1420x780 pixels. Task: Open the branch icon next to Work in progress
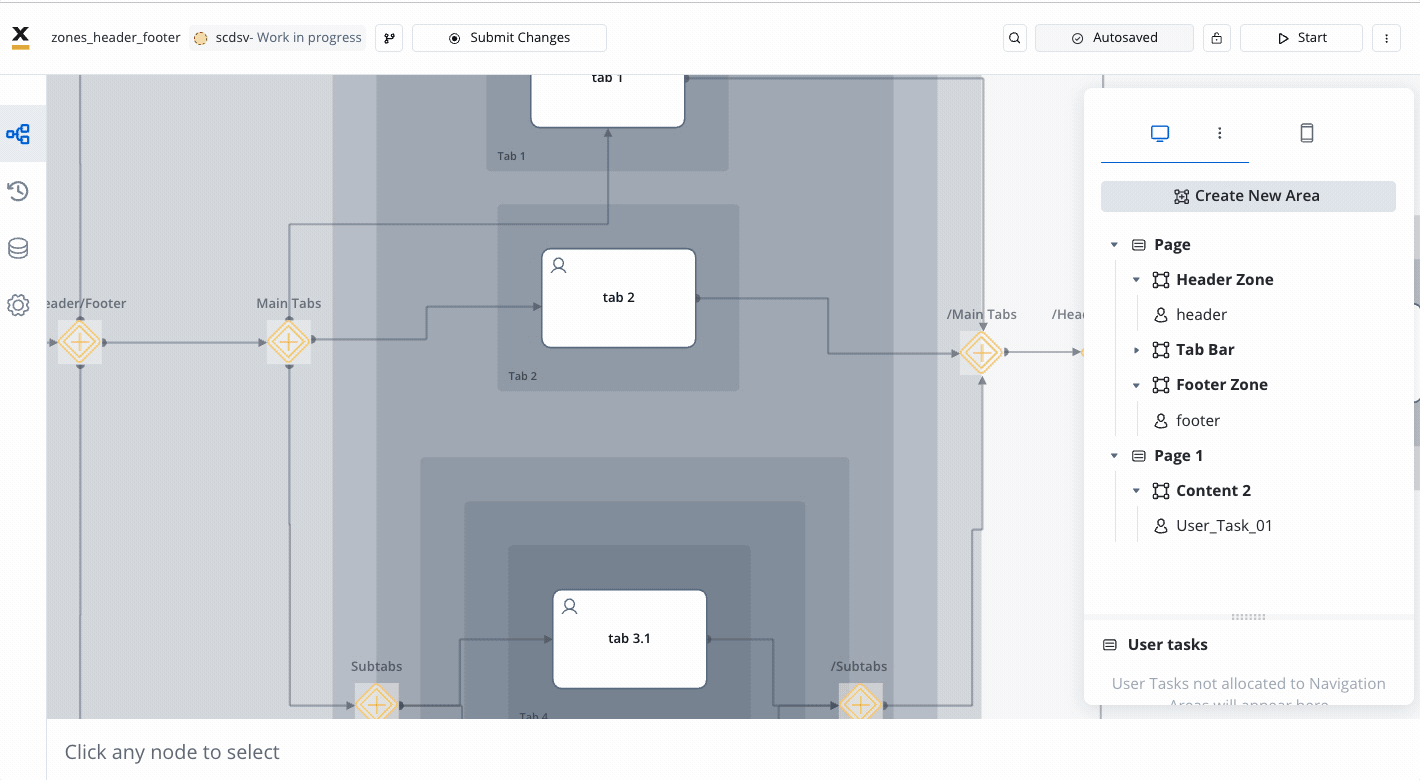(x=389, y=38)
